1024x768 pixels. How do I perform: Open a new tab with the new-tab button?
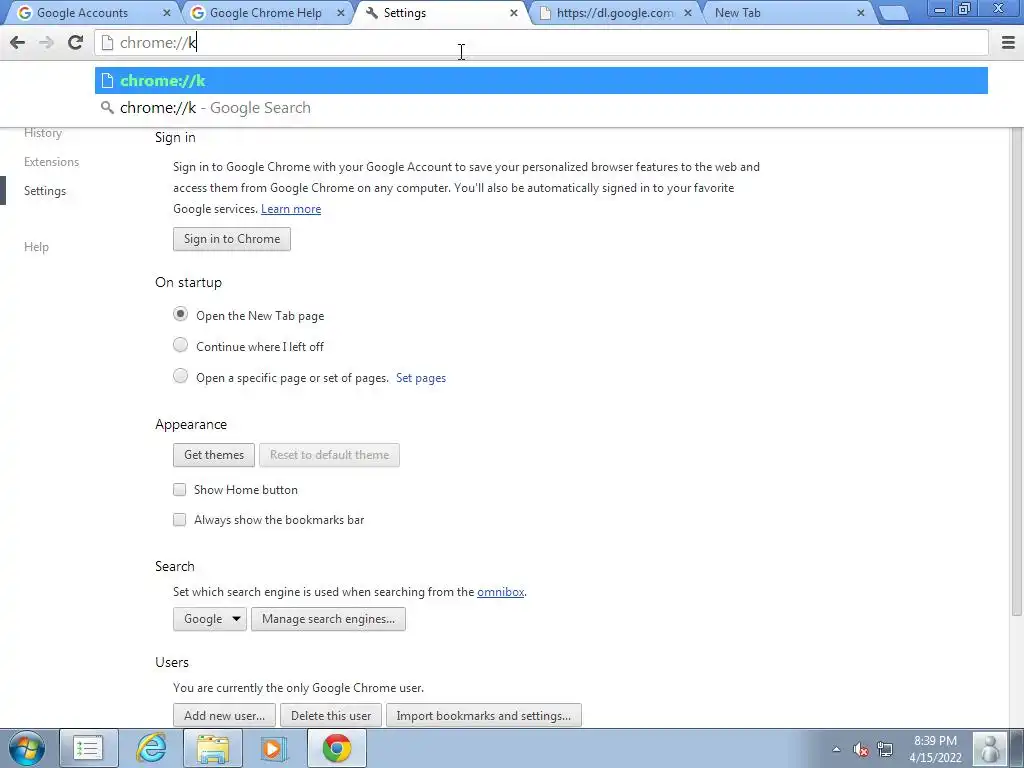click(894, 13)
